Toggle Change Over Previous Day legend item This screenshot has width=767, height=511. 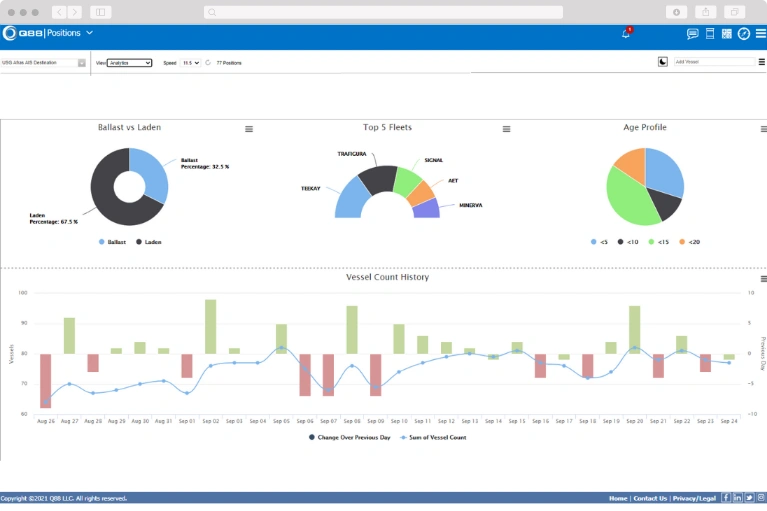tap(350, 438)
